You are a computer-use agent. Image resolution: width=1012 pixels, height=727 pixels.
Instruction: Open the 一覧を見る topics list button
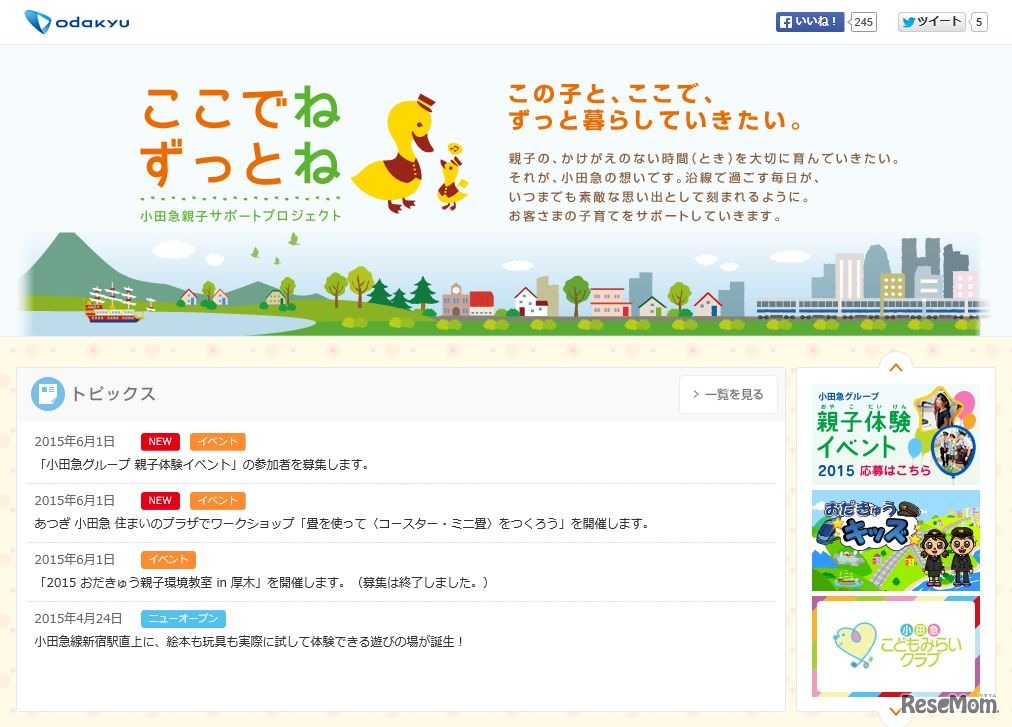(728, 394)
